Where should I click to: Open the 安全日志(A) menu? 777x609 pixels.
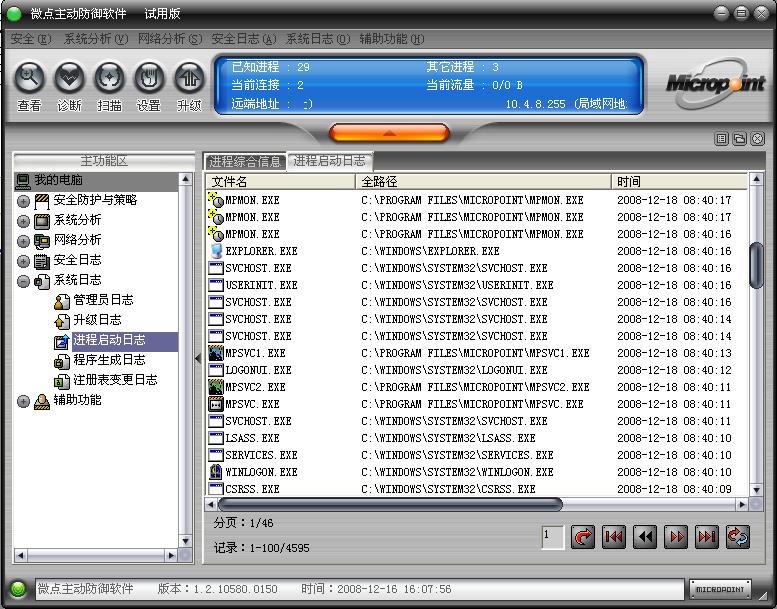click(x=244, y=39)
